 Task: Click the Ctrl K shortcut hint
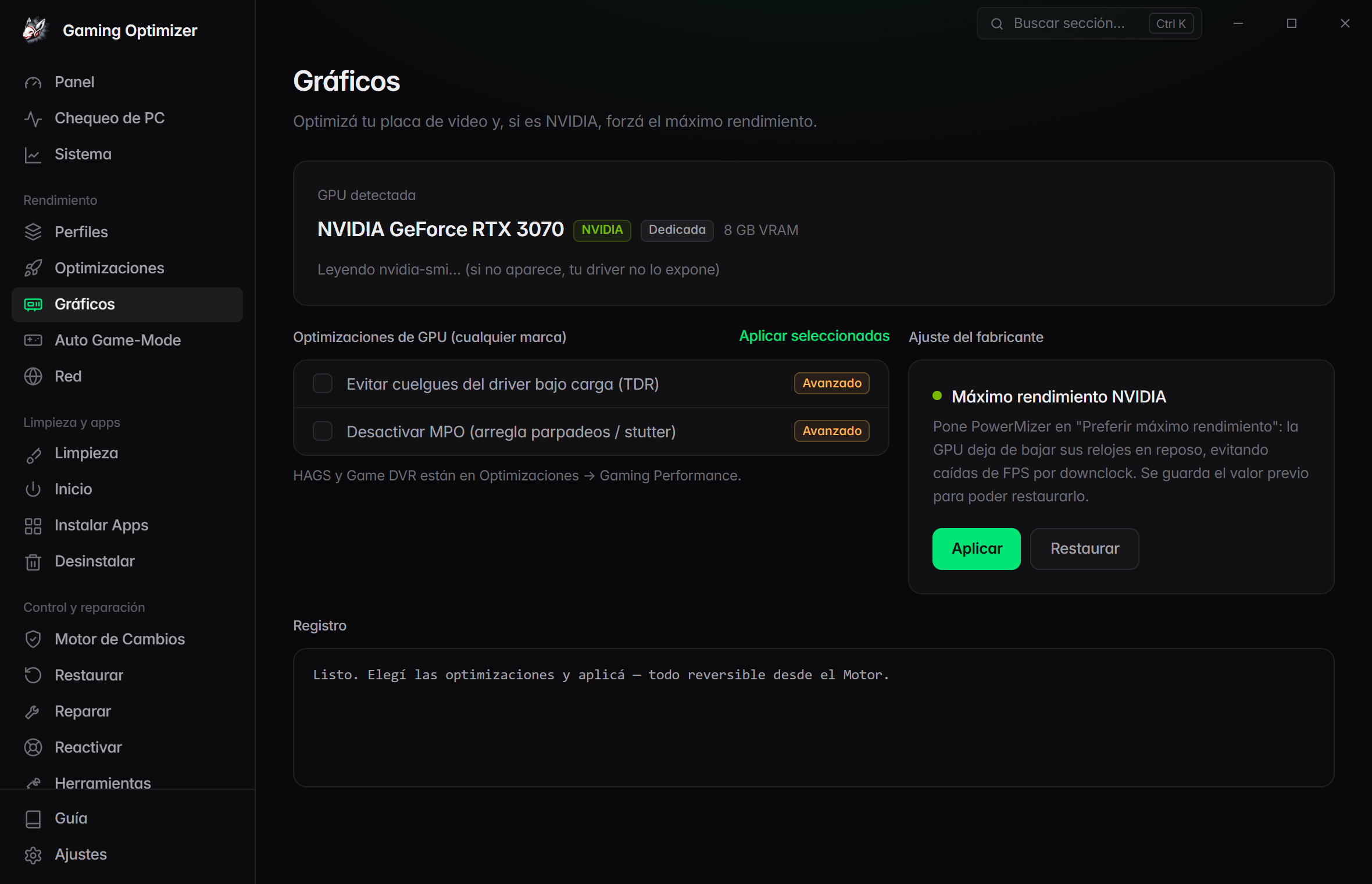[x=1171, y=24]
